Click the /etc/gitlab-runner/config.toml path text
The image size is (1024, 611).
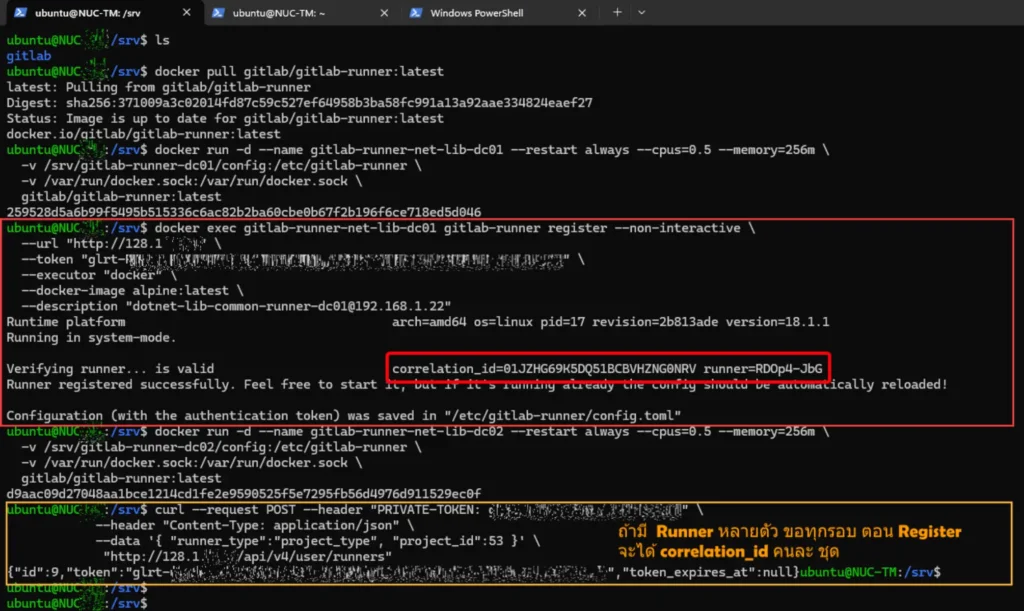(578, 415)
